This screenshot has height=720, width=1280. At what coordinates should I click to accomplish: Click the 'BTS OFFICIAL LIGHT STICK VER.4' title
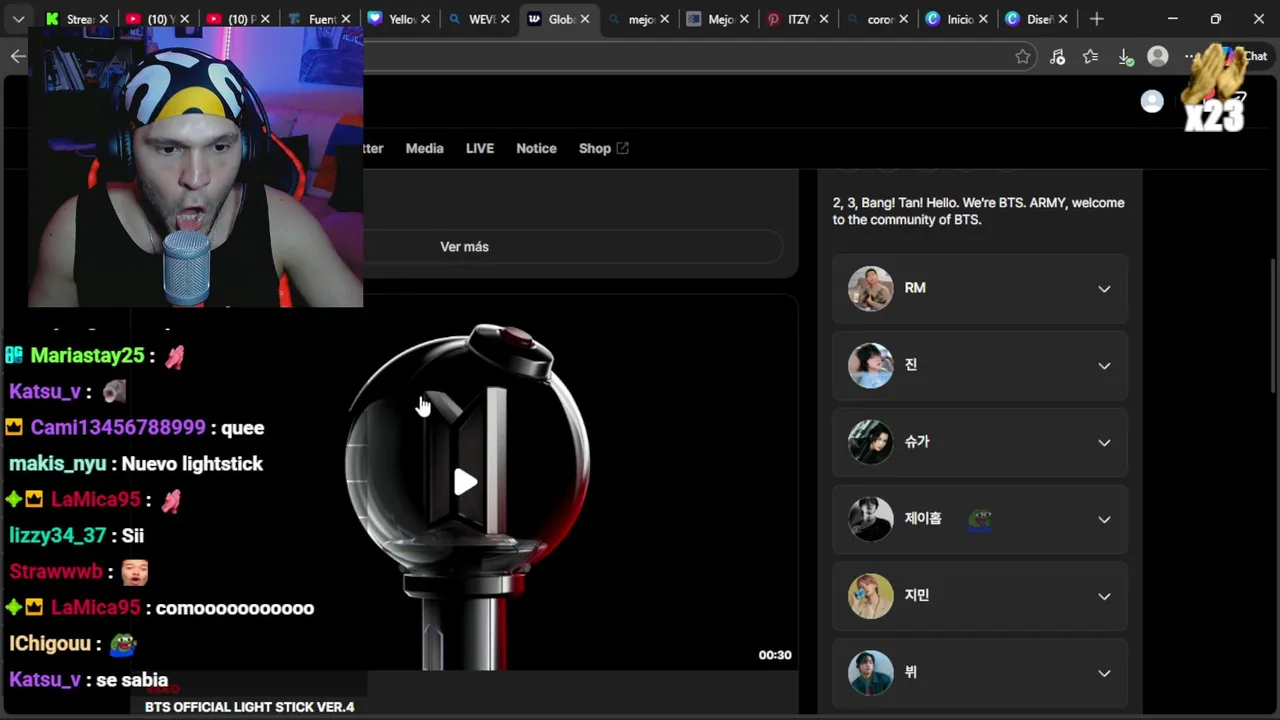(250, 707)
